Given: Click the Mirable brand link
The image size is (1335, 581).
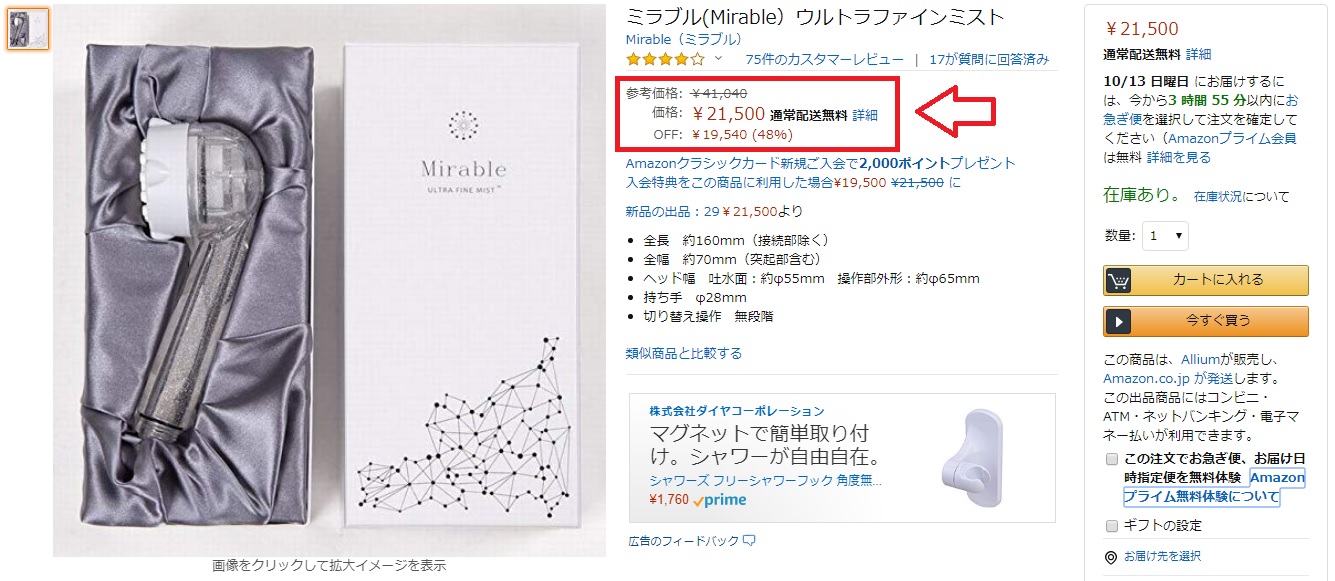Looking at the screenshot, I should (683, 40).
